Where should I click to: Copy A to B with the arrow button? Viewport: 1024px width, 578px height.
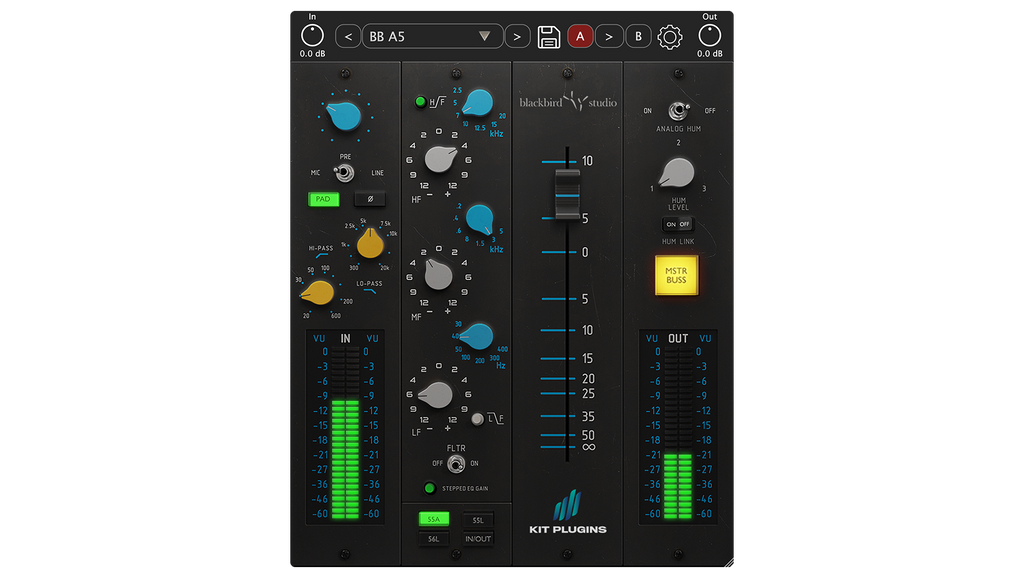coord(609,37)
